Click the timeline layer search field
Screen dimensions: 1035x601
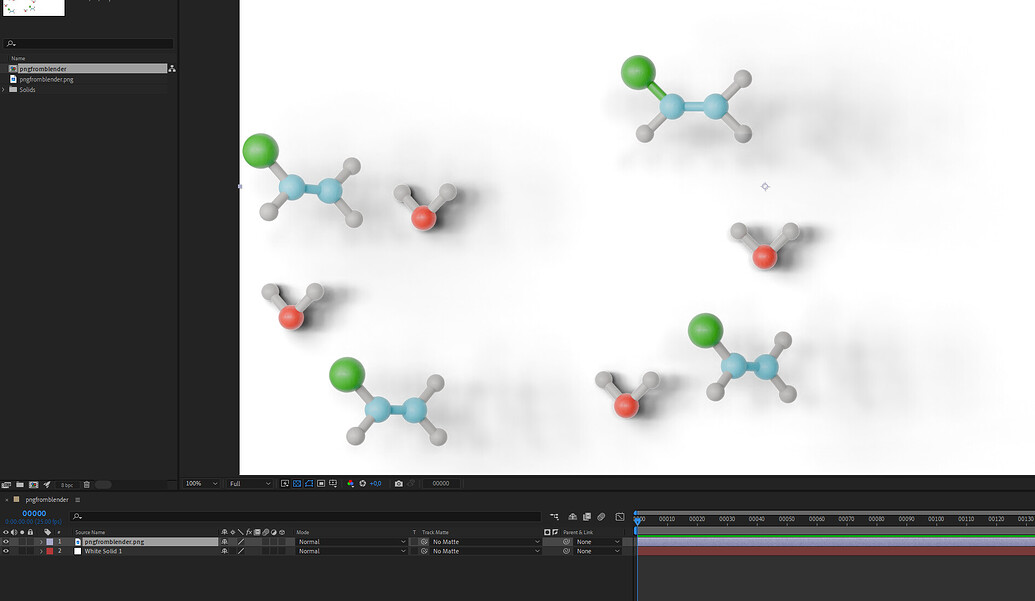tap(306, 517)
